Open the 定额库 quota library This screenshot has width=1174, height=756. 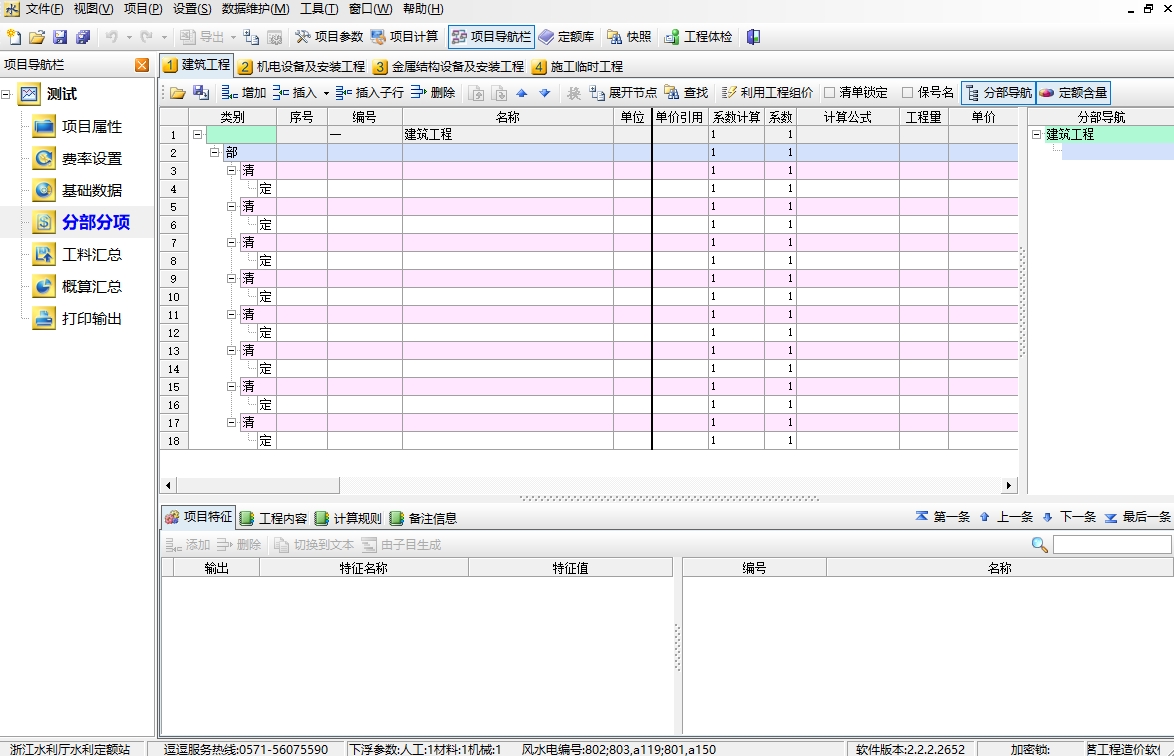567,37
